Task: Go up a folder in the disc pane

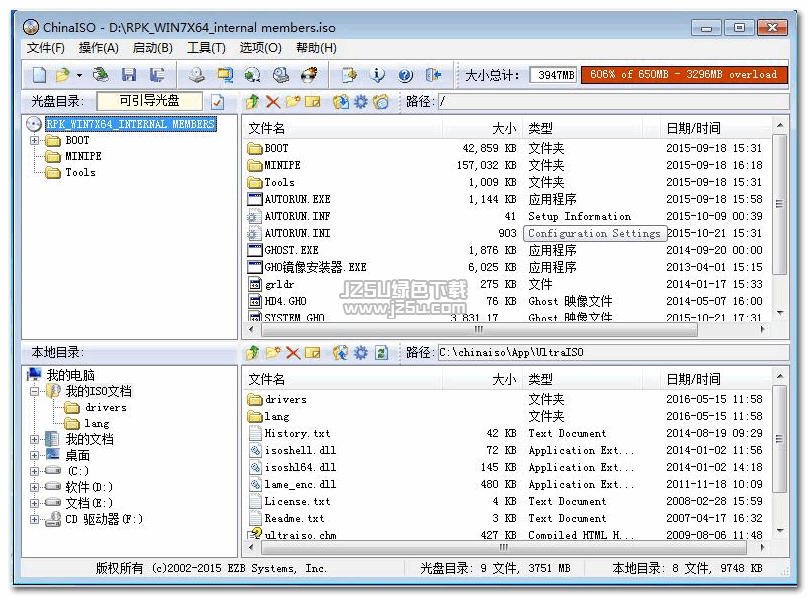Action: [252, 102]
